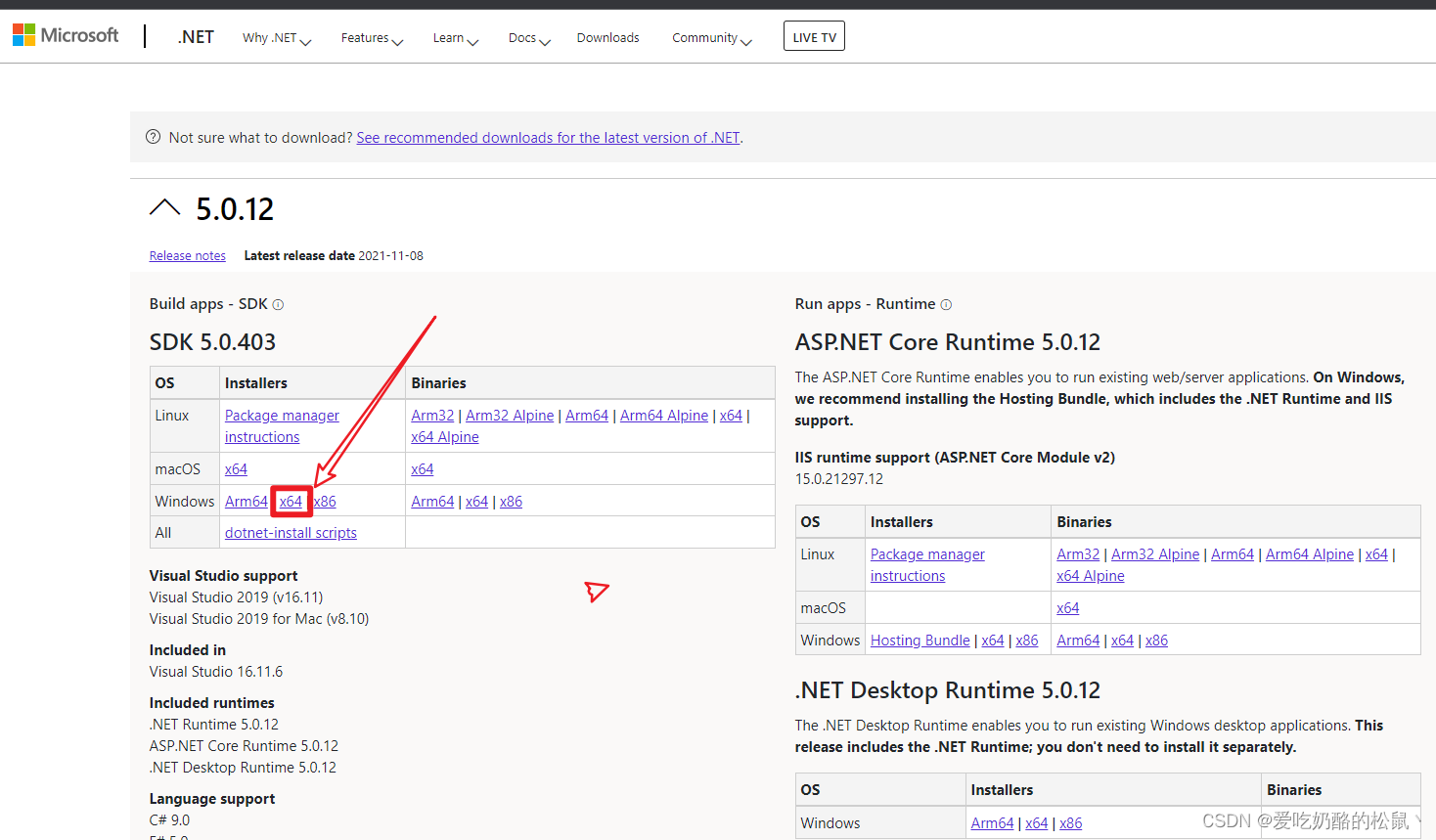Select the SDK 5.0.403 heading text
This screenshot has width=1436, height=840.
tap(212, 342)
